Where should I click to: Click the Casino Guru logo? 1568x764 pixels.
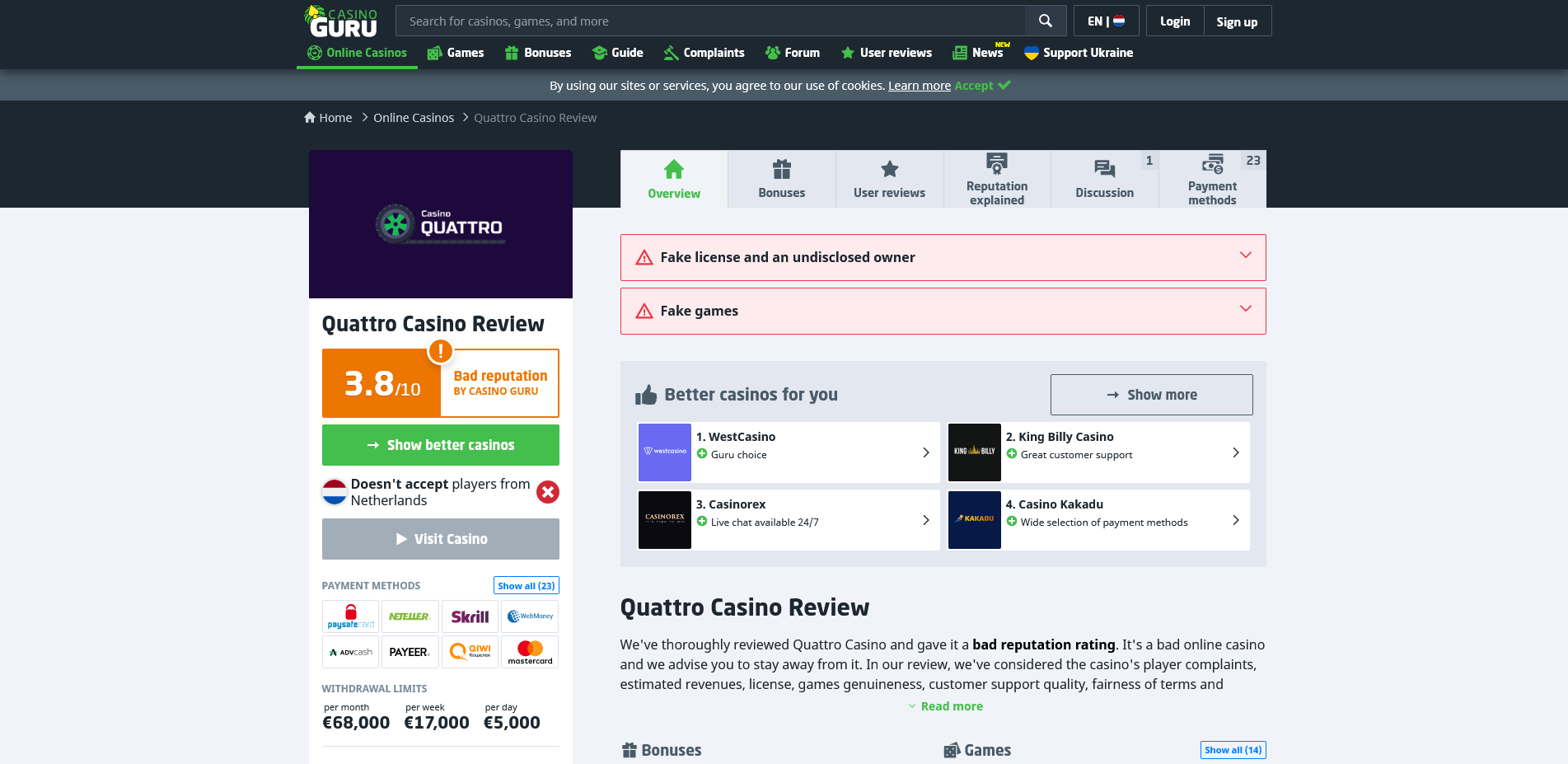click(340, 21)
